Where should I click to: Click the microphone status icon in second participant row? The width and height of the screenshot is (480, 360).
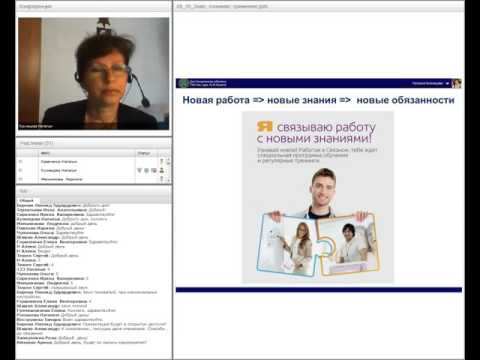coord(139,170)
